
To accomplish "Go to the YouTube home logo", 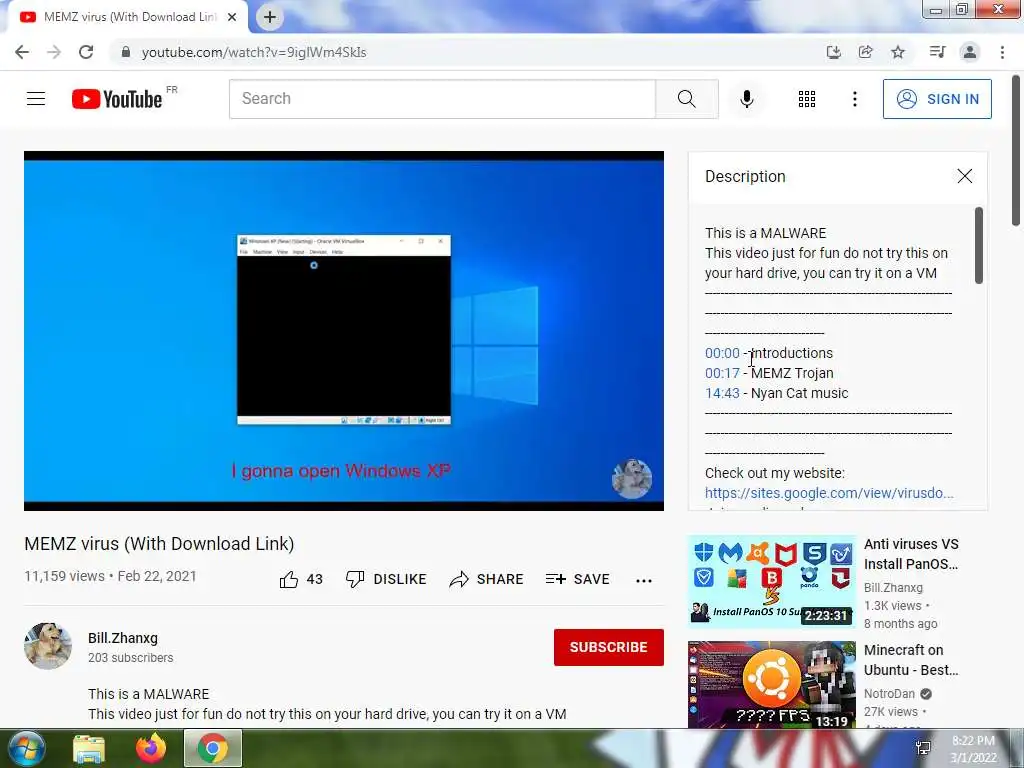I will point(118,99).
